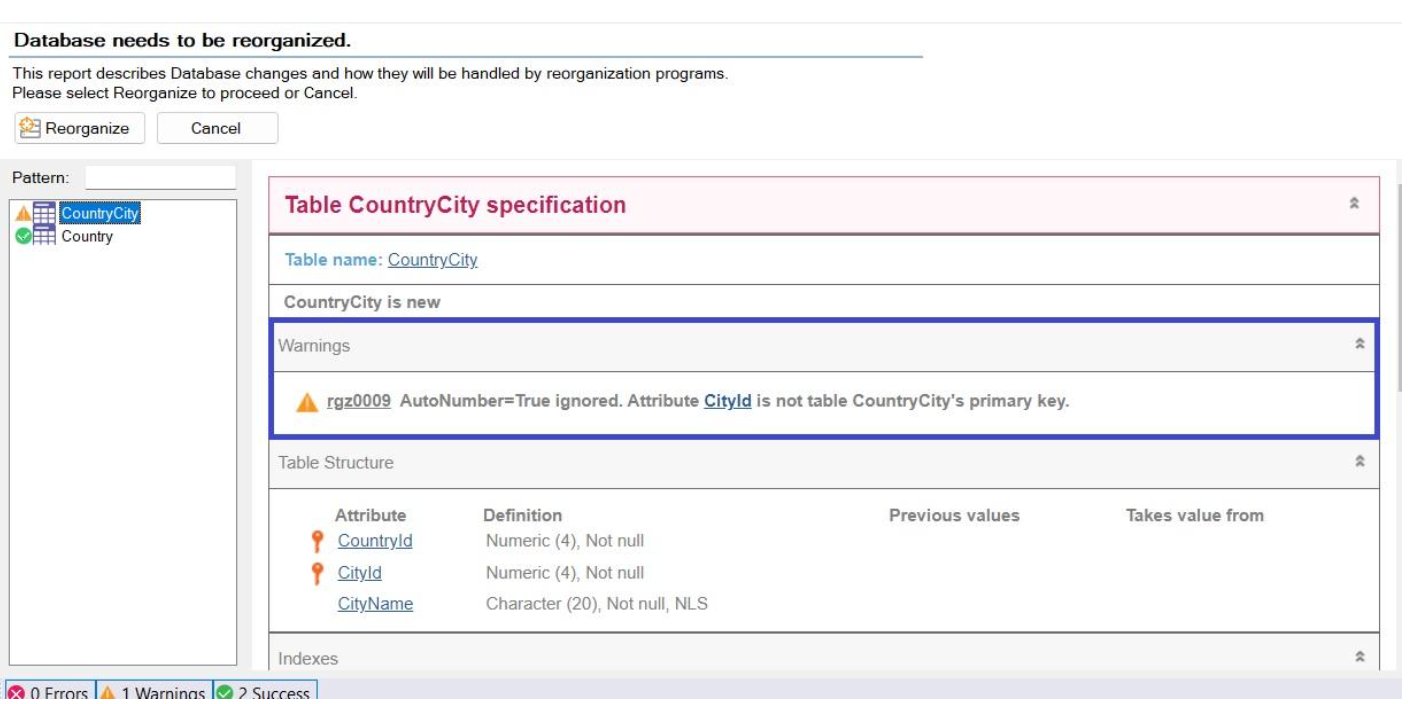Click the Reorganize button
Image resolution: width=1408 pixels, height=704 pixels.
79,128
